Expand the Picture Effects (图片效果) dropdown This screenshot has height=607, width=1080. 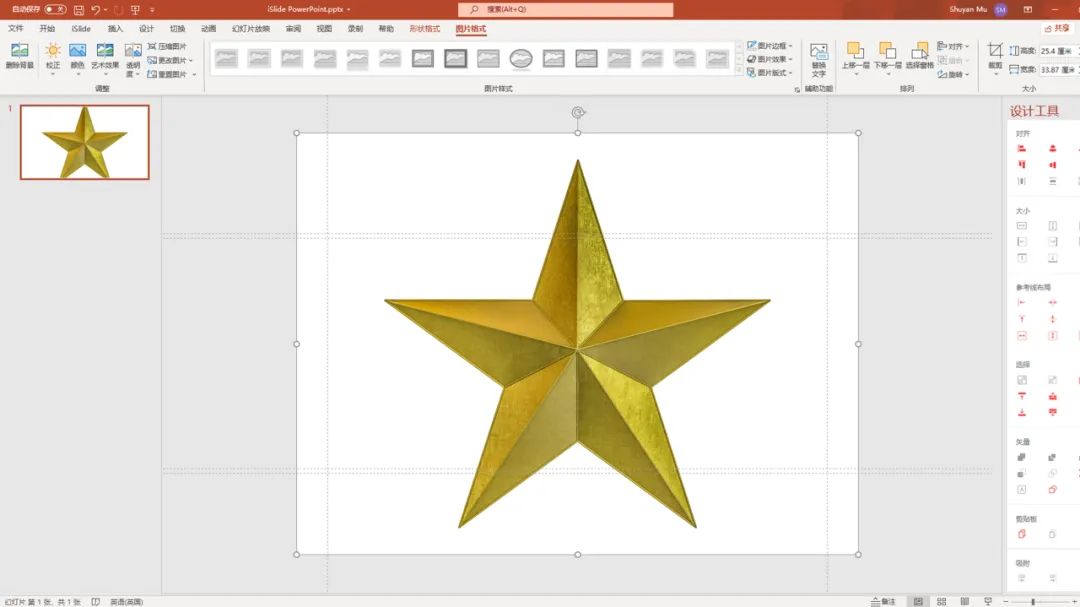(770, 59)
